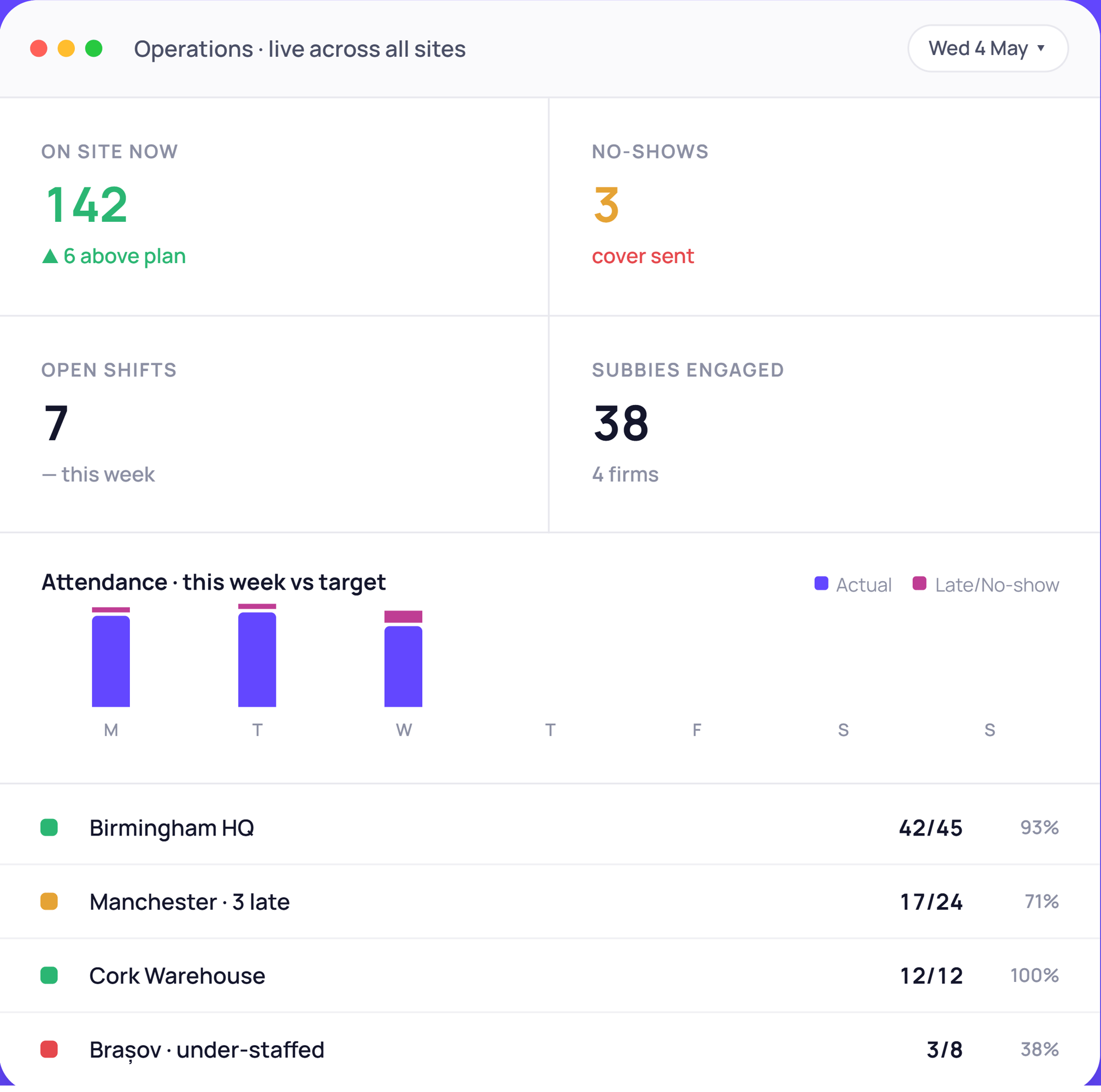This screenshot has width=1101, height=1092.
Task: Click the M day label on chart axis
Action: [111, 730]
